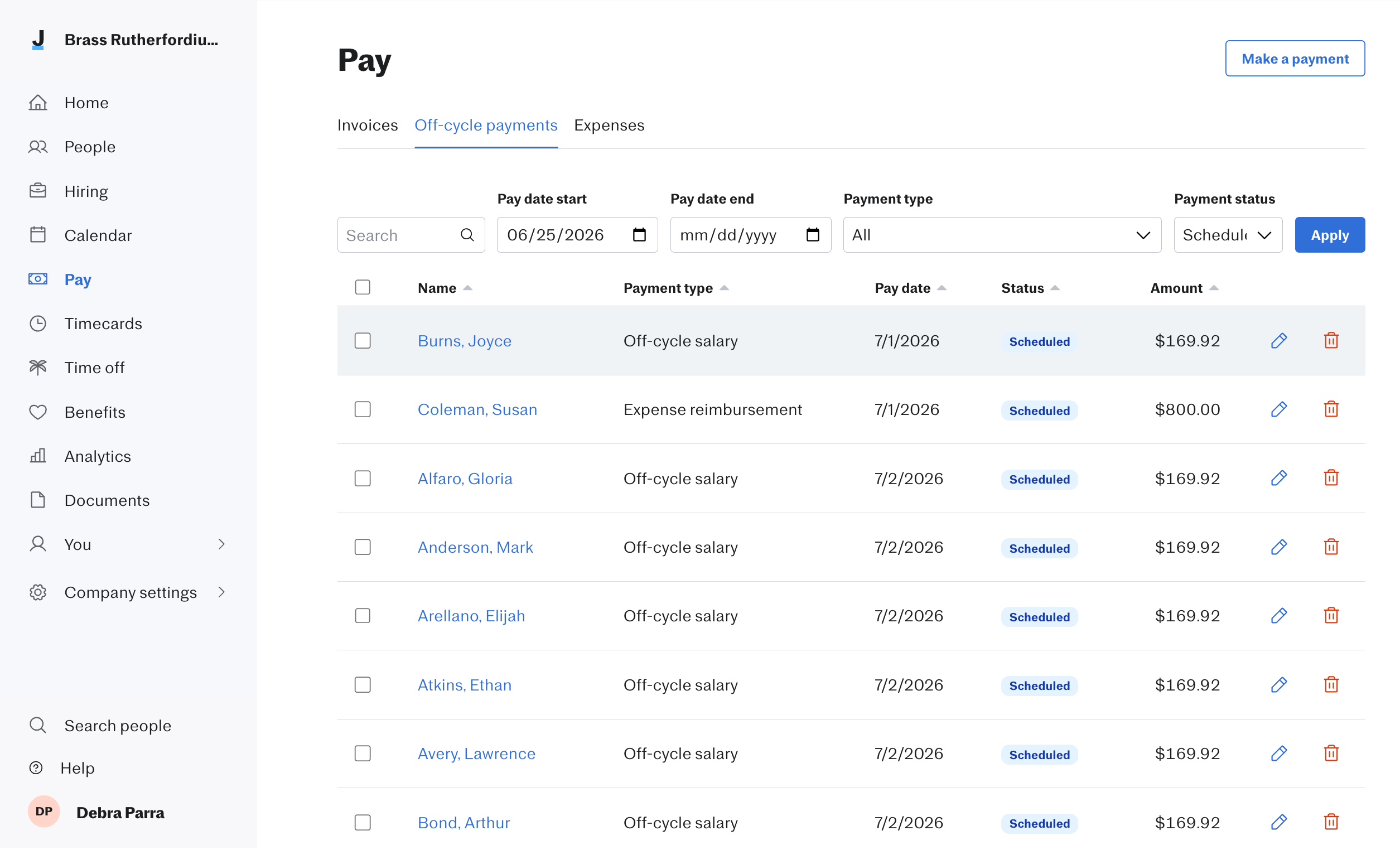Sort table by Amount column
This screenshot has width=1400, height=850.
click(1184, 289)
